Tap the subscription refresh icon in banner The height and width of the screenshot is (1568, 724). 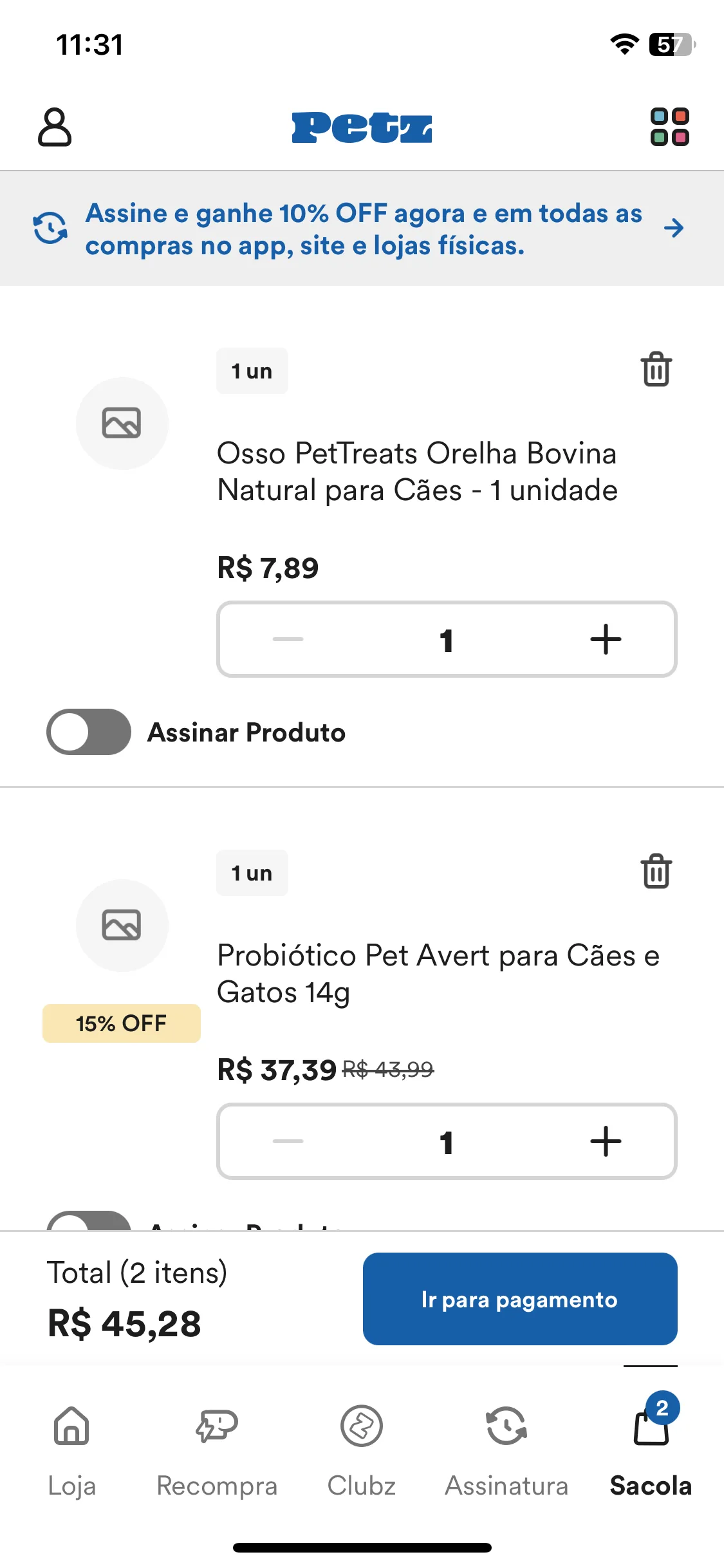[50, 228]
